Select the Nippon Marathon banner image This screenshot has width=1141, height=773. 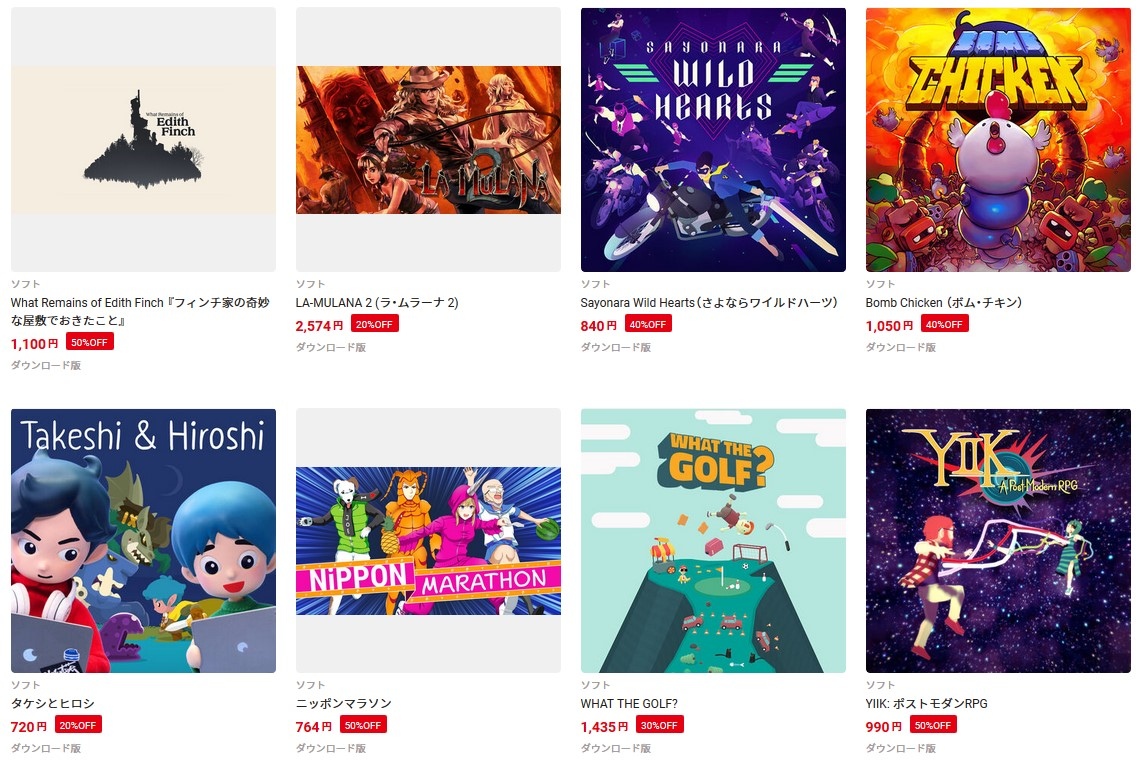(428, 541)
